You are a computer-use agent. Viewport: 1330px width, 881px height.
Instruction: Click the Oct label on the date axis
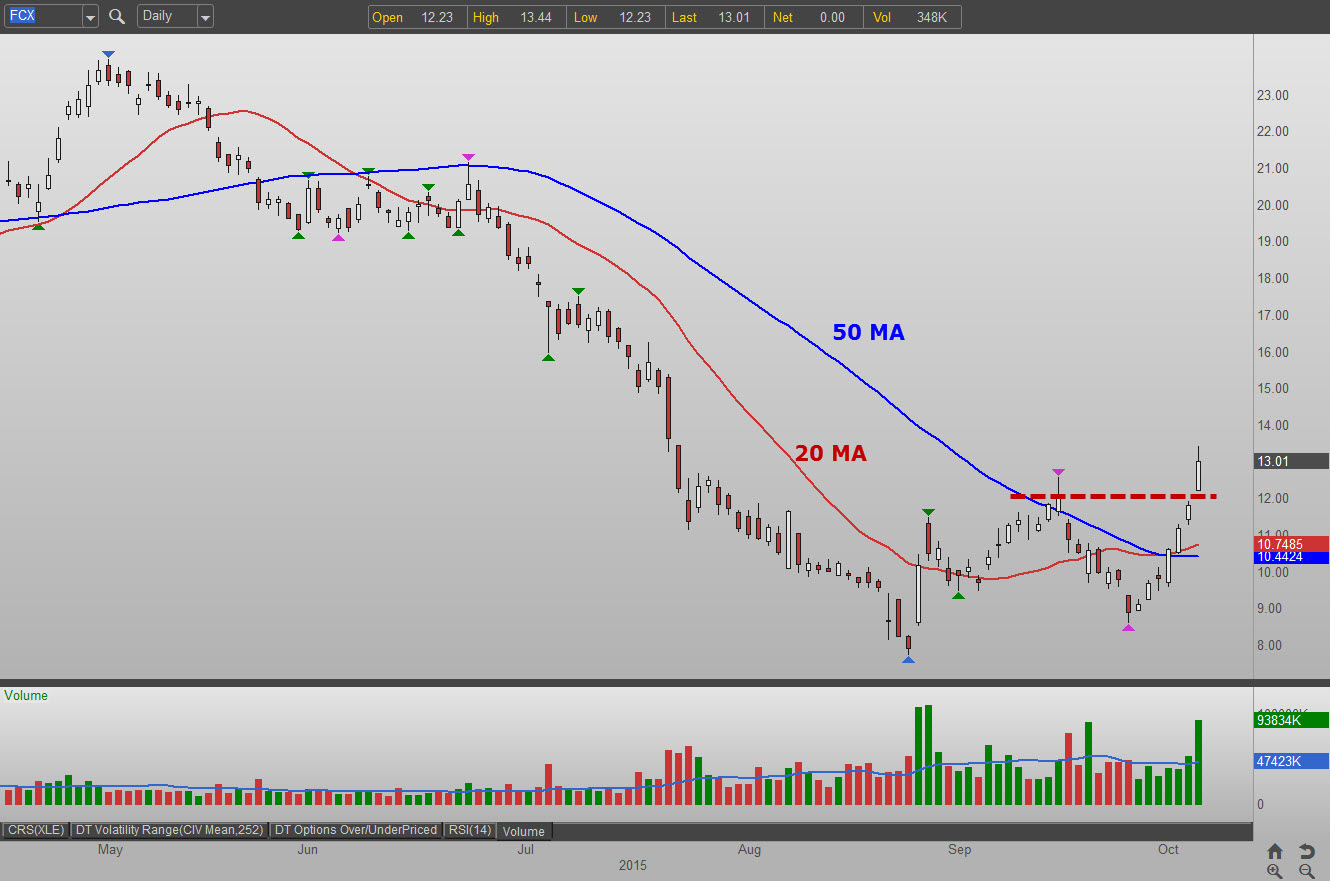pyautogui.click(x=1168, y=850)
